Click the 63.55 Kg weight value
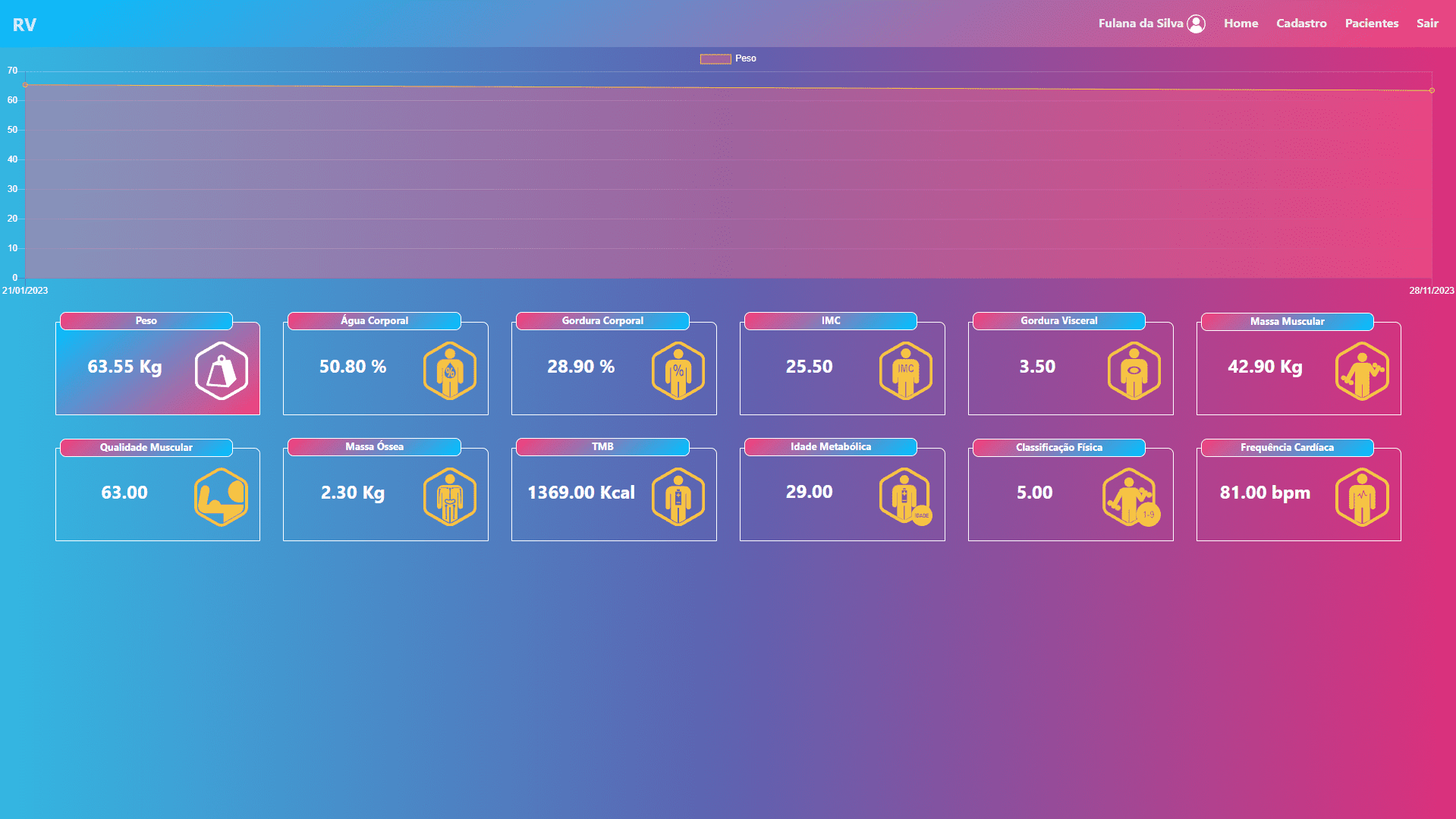 coord(124,367)
